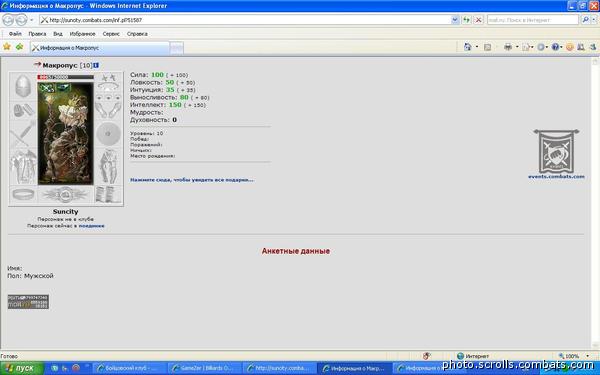Click the empty necklace equipment slot
This screenshot has width=600, height=375.
108,87
